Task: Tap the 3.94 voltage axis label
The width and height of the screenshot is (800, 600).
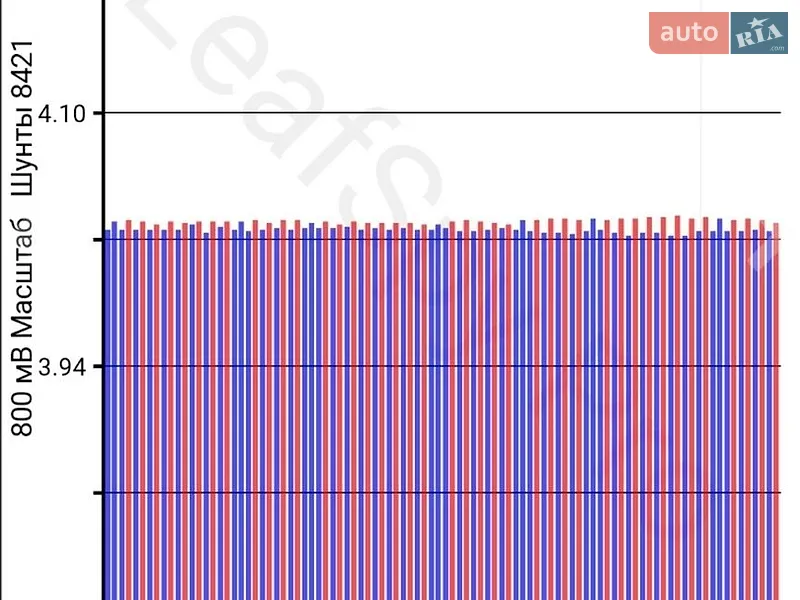Action: (62, 367)
